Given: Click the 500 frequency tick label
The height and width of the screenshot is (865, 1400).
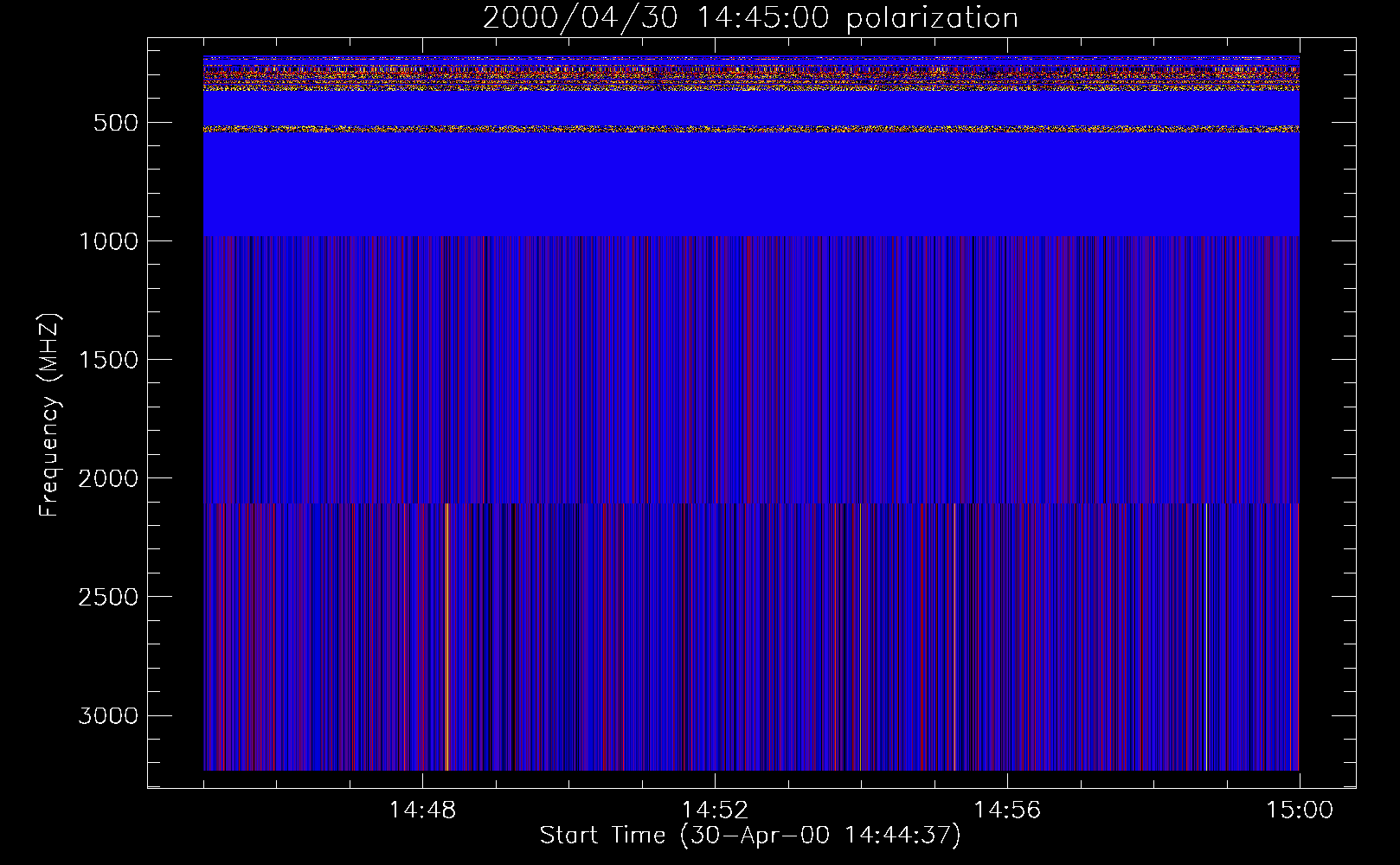Looking at the screenshot, I should [x=116, y=123].
